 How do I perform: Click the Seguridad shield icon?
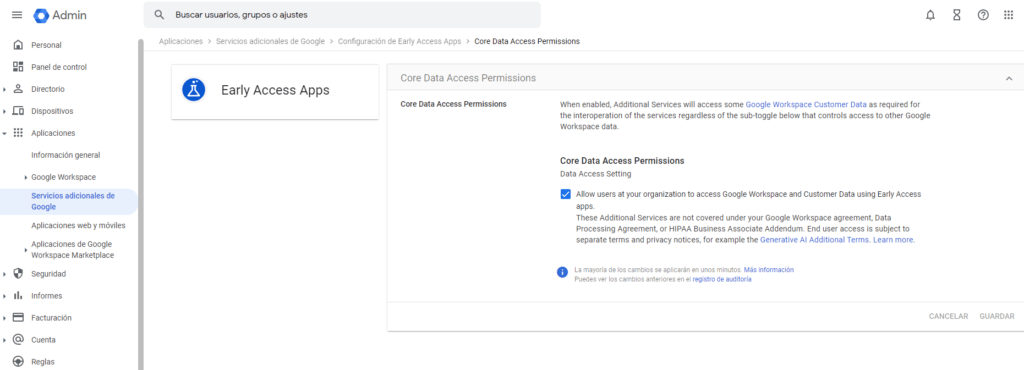click(x=18, y=273)
